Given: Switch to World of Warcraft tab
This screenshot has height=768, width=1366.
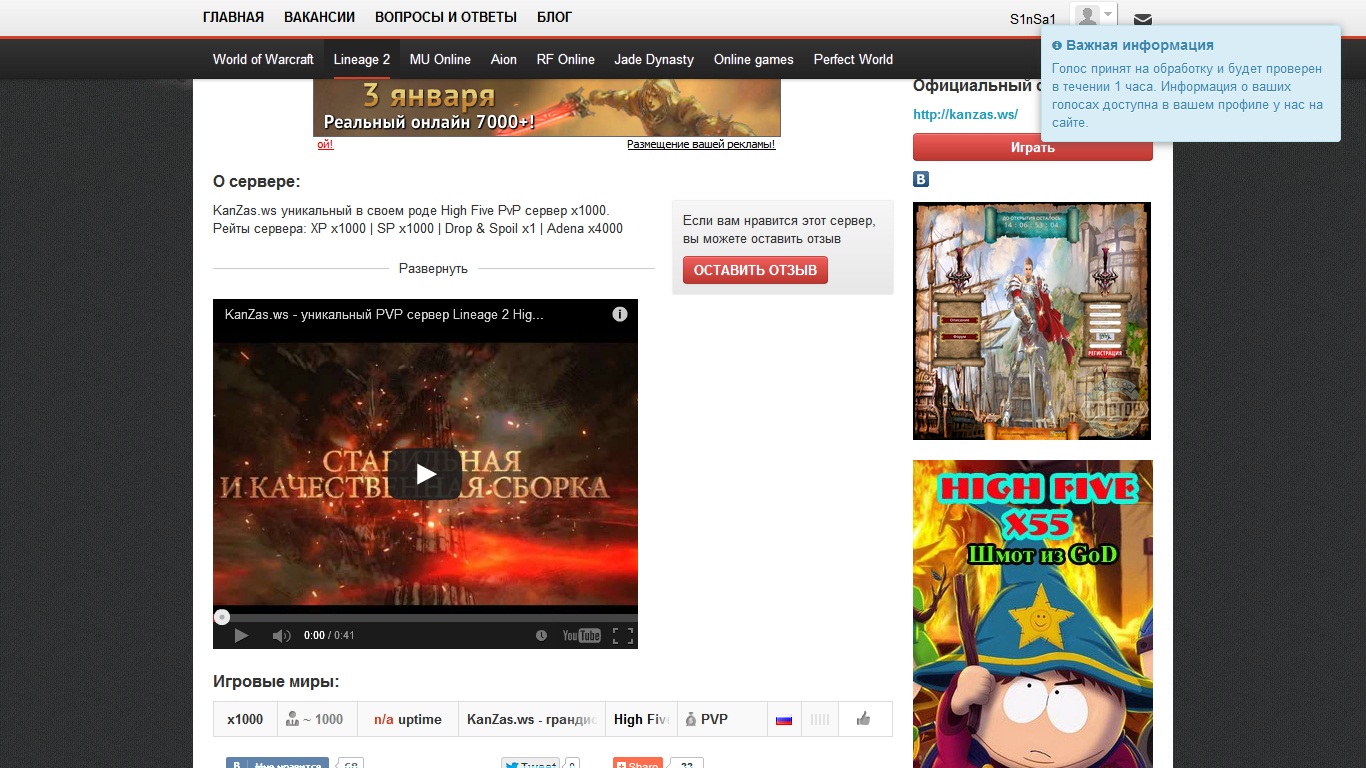Looking at the screenshot, I should pos(263,59).
